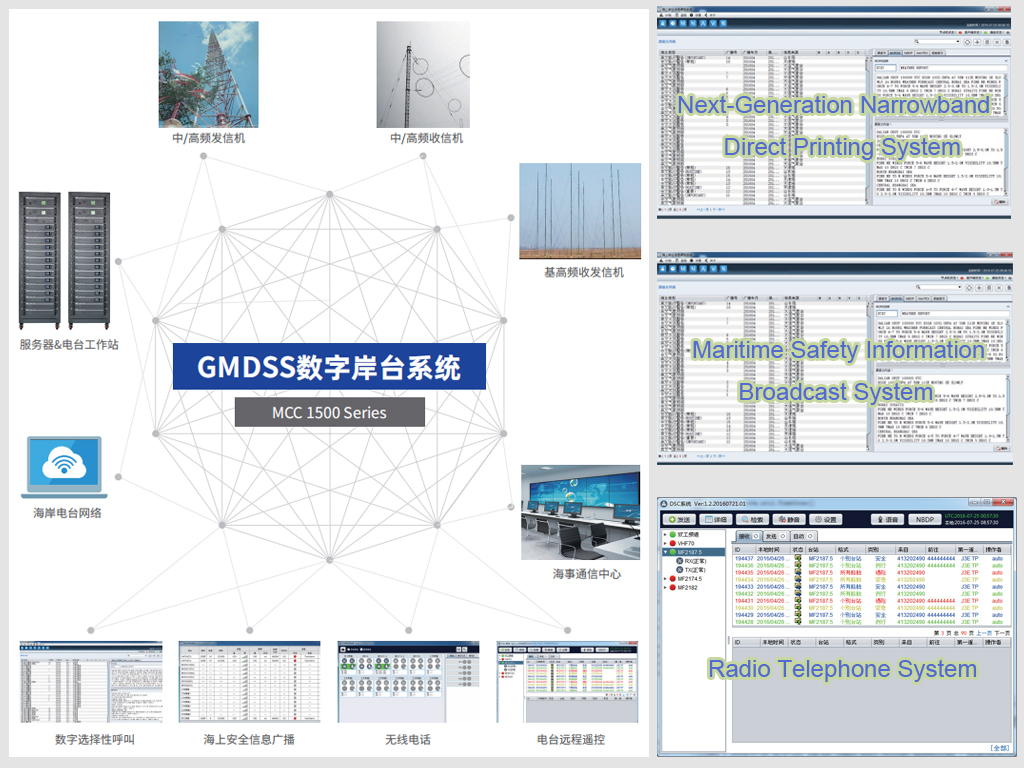Click the 电台远程遥控 screenshot thumbnail

pyautogui.click(x=567, y=682)
